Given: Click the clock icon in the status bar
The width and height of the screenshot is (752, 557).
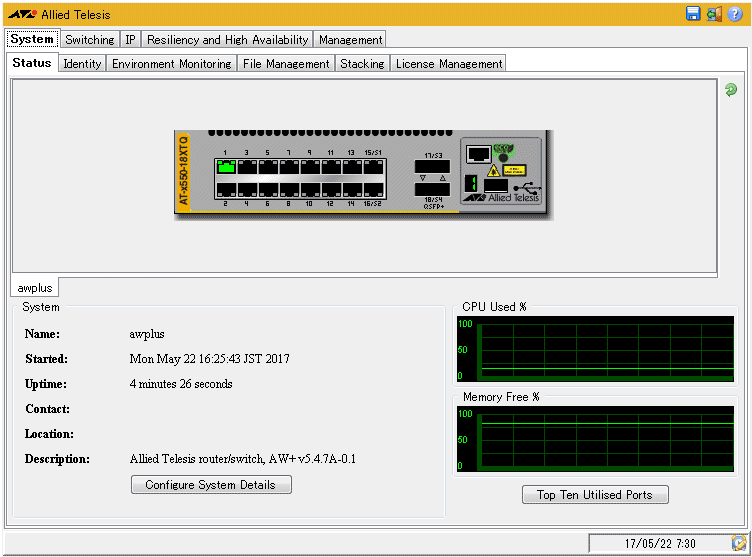Looking at the screenshot, I should coord(739,543).
